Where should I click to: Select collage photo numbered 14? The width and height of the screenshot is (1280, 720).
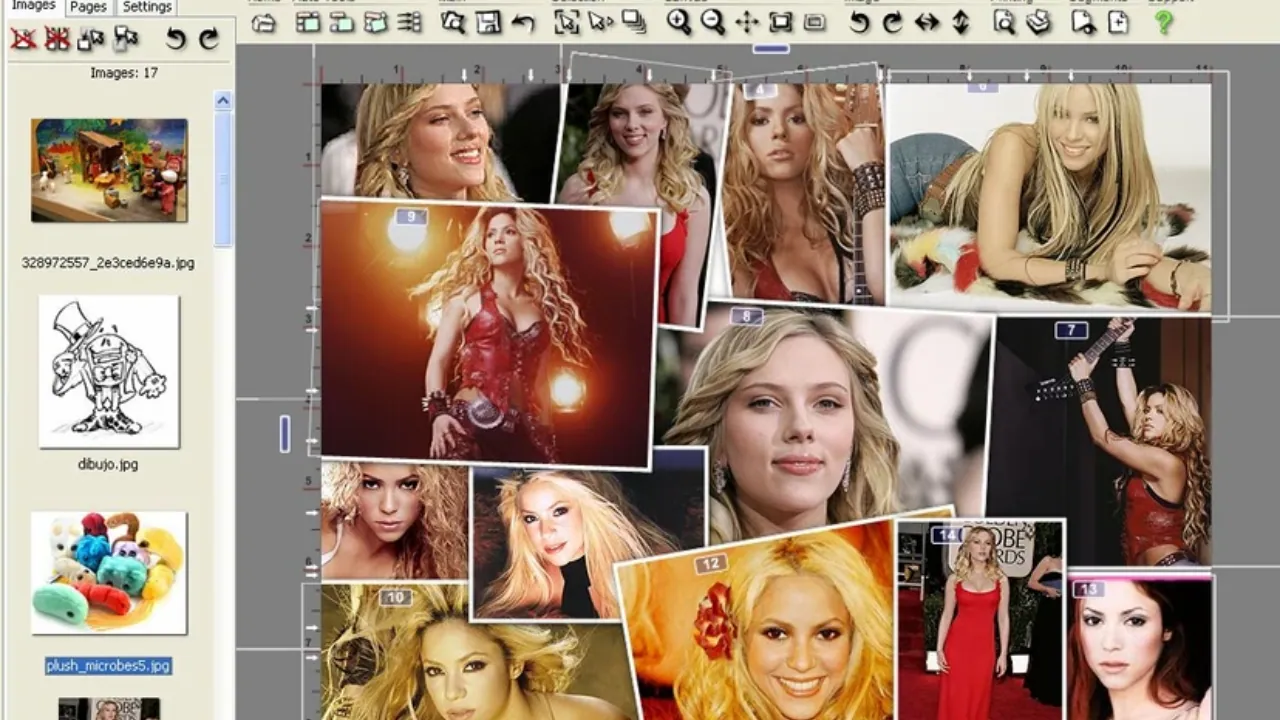[x=980, y=620]
